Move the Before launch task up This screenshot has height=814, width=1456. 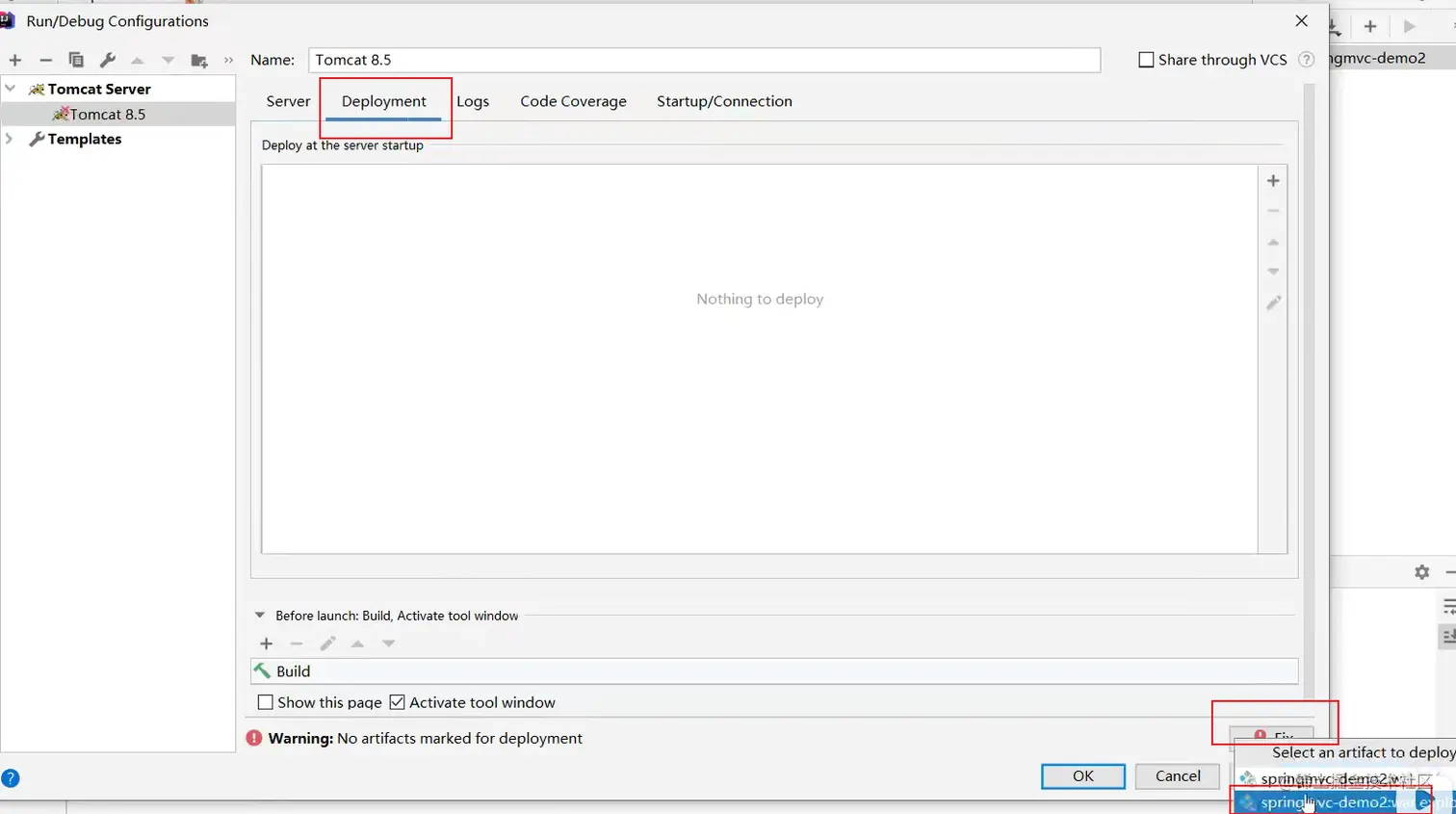(357, 643)
